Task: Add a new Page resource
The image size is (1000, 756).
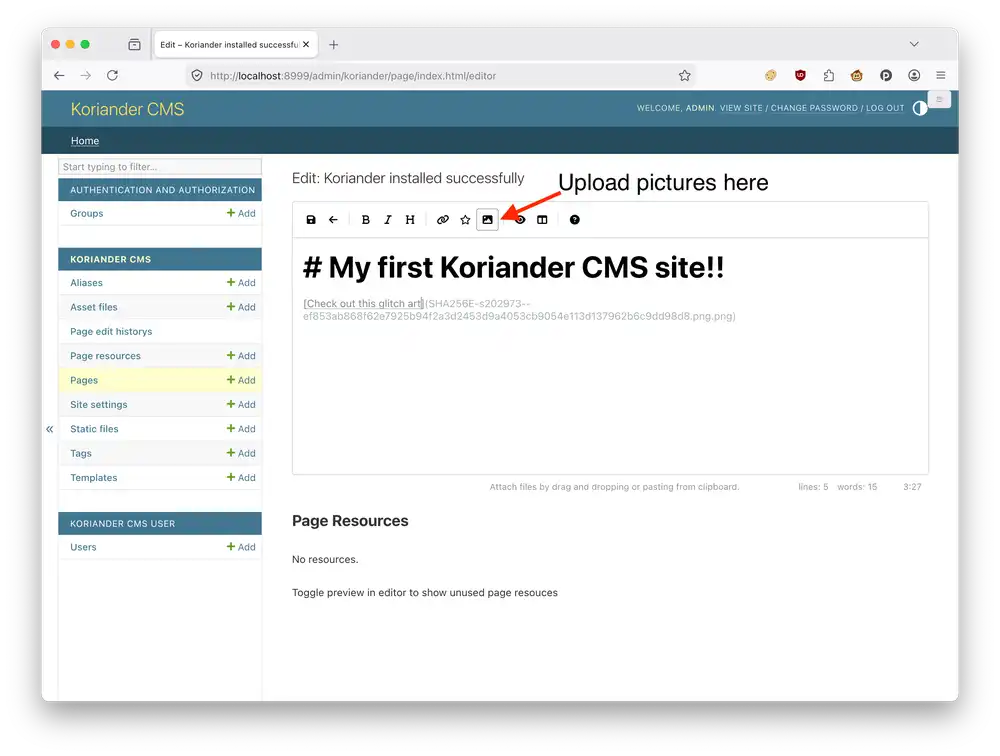Action: tap(241, 355)
